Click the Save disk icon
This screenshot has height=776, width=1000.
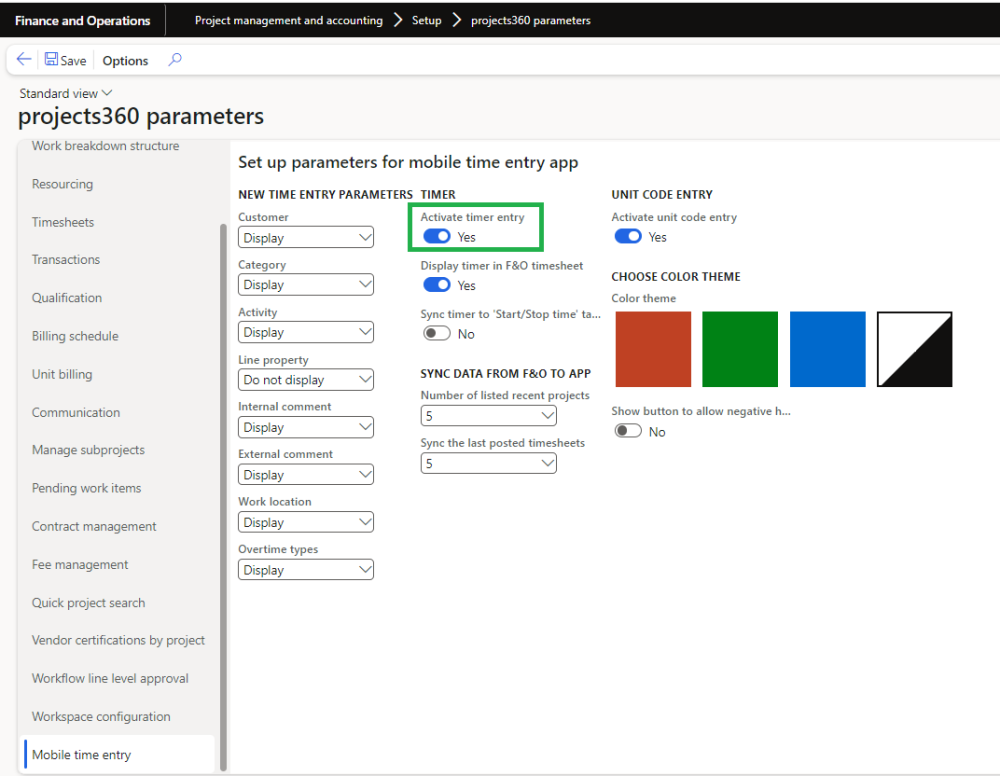[52, 60]
